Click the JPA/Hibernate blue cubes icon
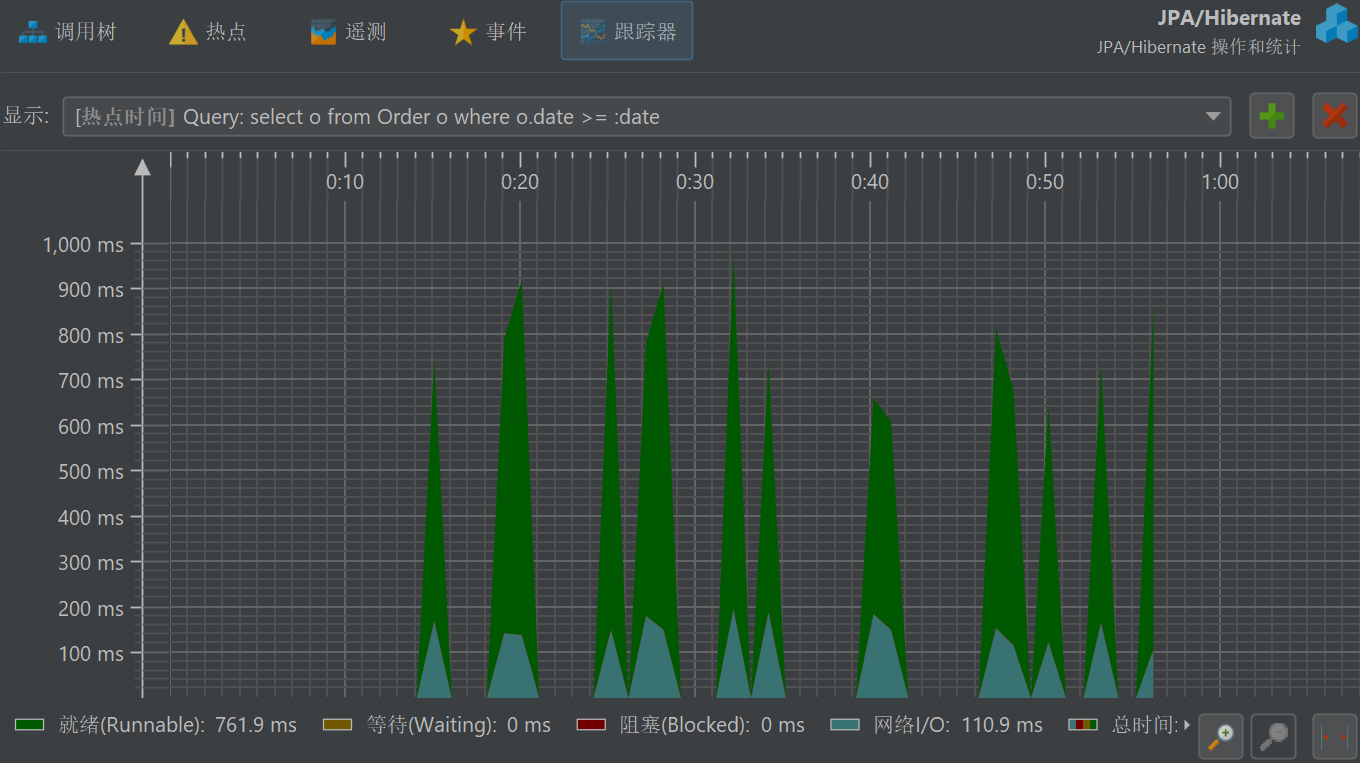The height and width of the screenshot is (763, 1360). pyautogui.click(x=1335, y=24)
